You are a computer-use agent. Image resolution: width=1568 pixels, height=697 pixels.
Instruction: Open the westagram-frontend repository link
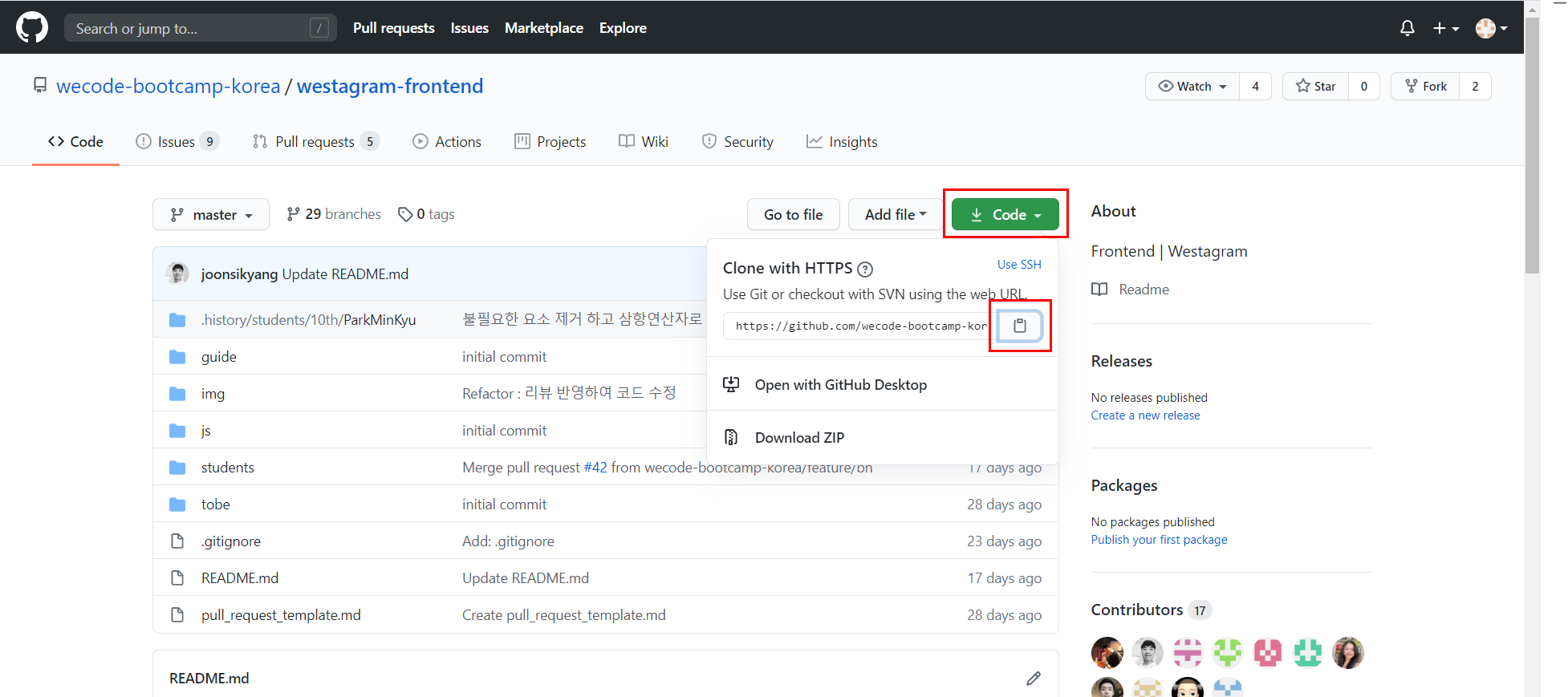coord(390,86)
